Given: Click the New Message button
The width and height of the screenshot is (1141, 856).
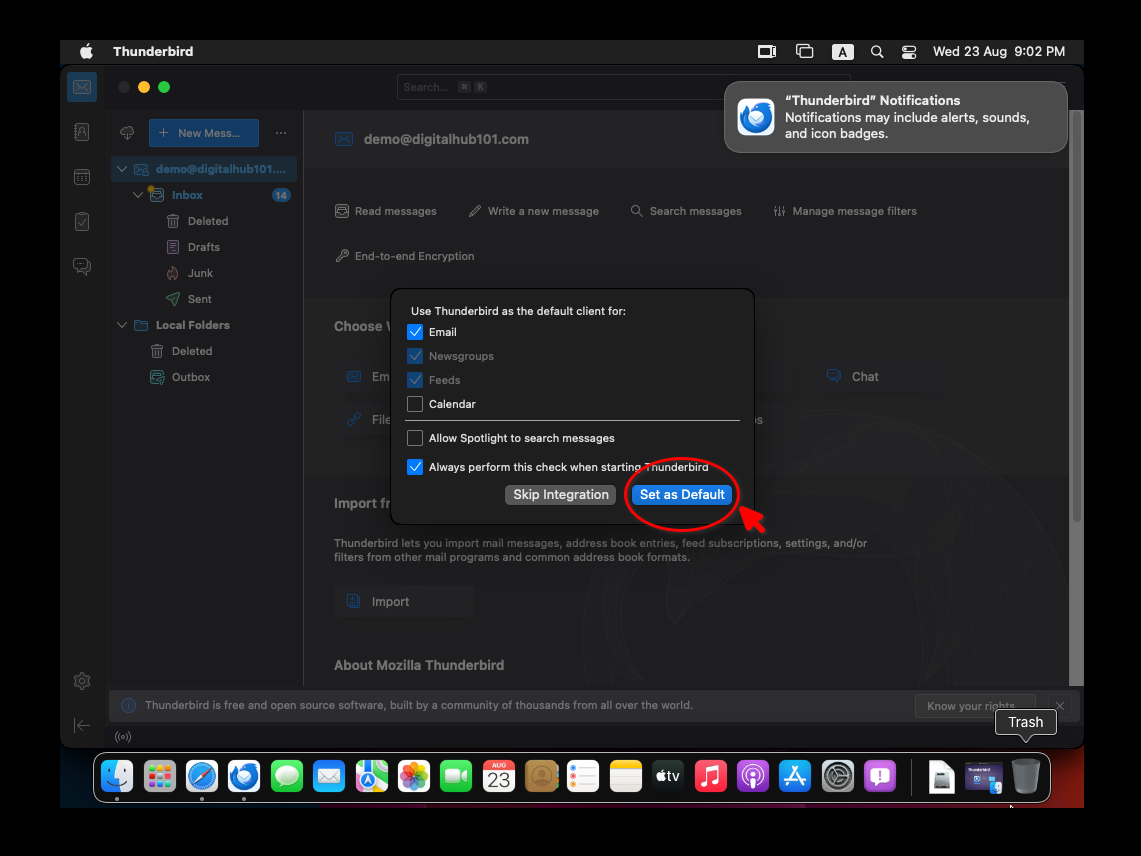Looking at the screenshot, I should 204,133.
